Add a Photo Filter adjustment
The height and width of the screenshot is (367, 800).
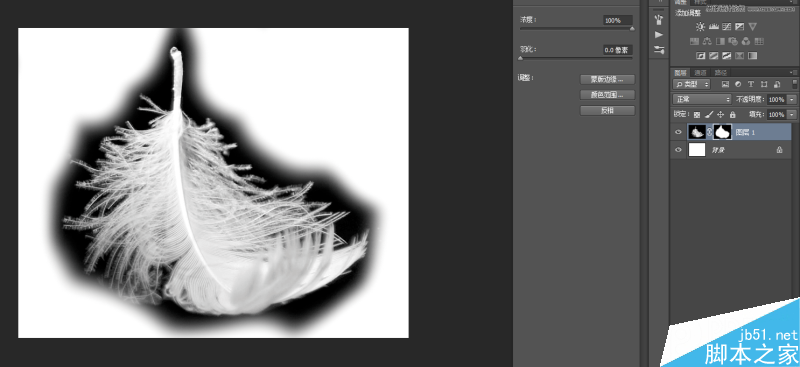[733, 41]
